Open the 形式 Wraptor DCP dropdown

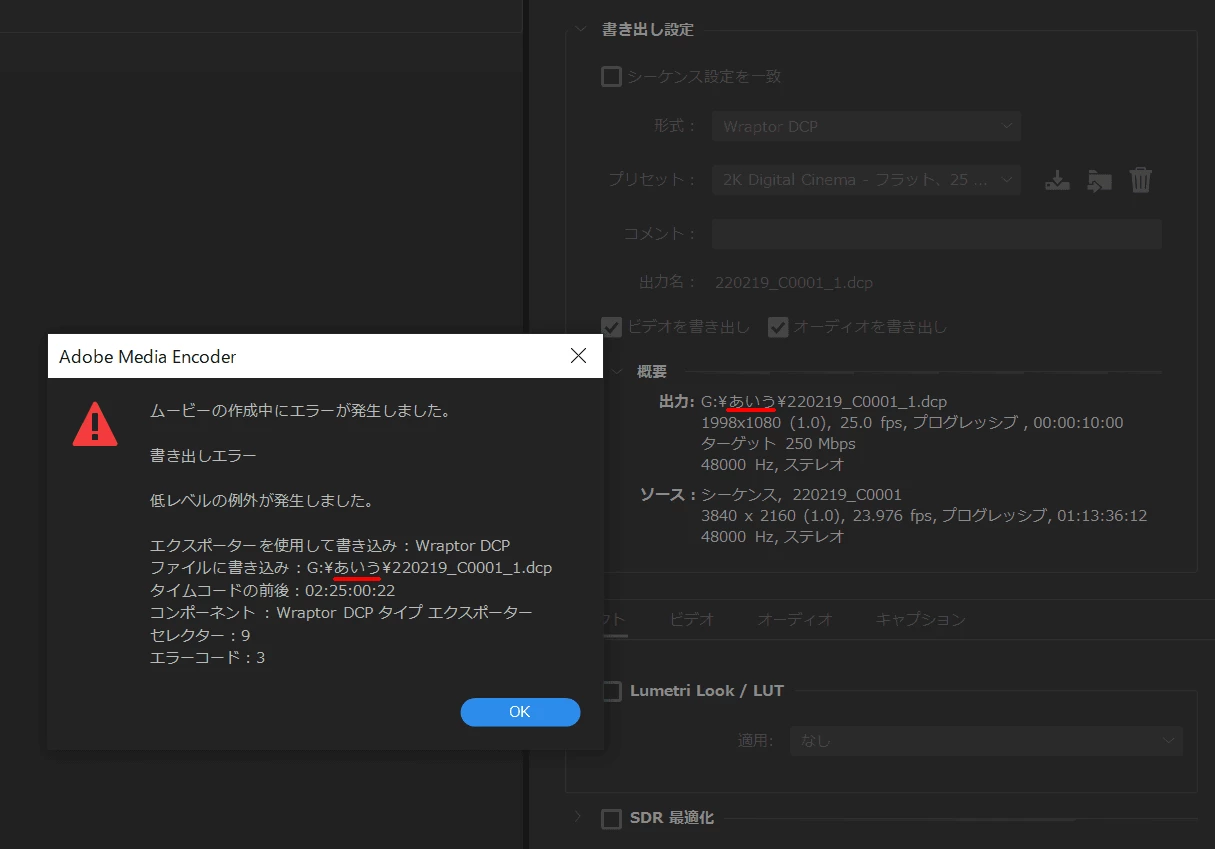[x=866, y=127]
